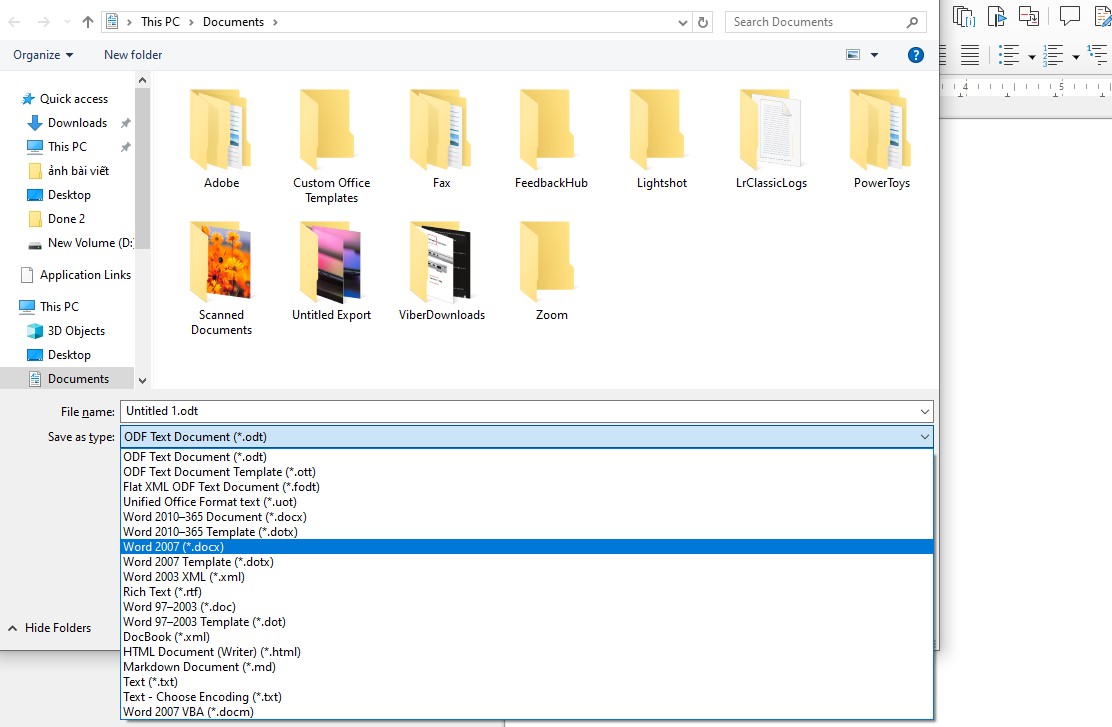This screenshot has height=727, width=1112.
Task: Toggle unordered list icon in Writer toolbar
Action: tap(1008, 55)
